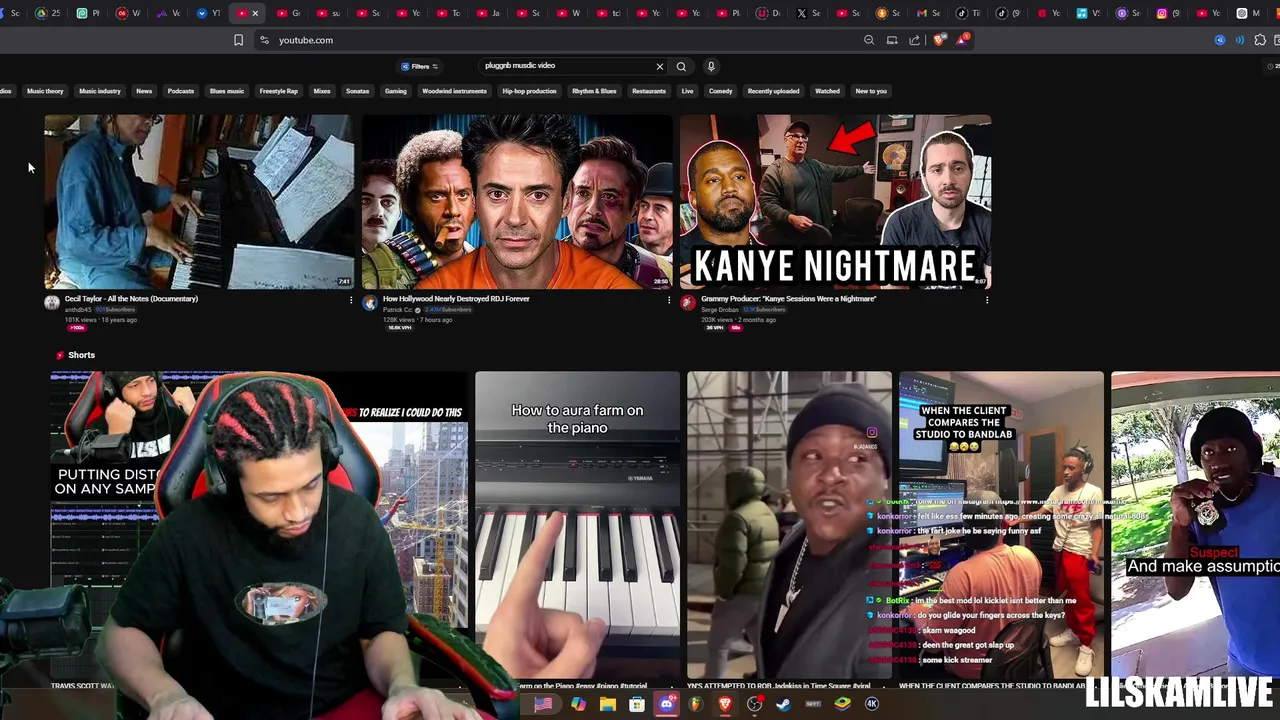Select the Music theory filter chip
Screen dimensions: 1280x720
coord(45,91)
